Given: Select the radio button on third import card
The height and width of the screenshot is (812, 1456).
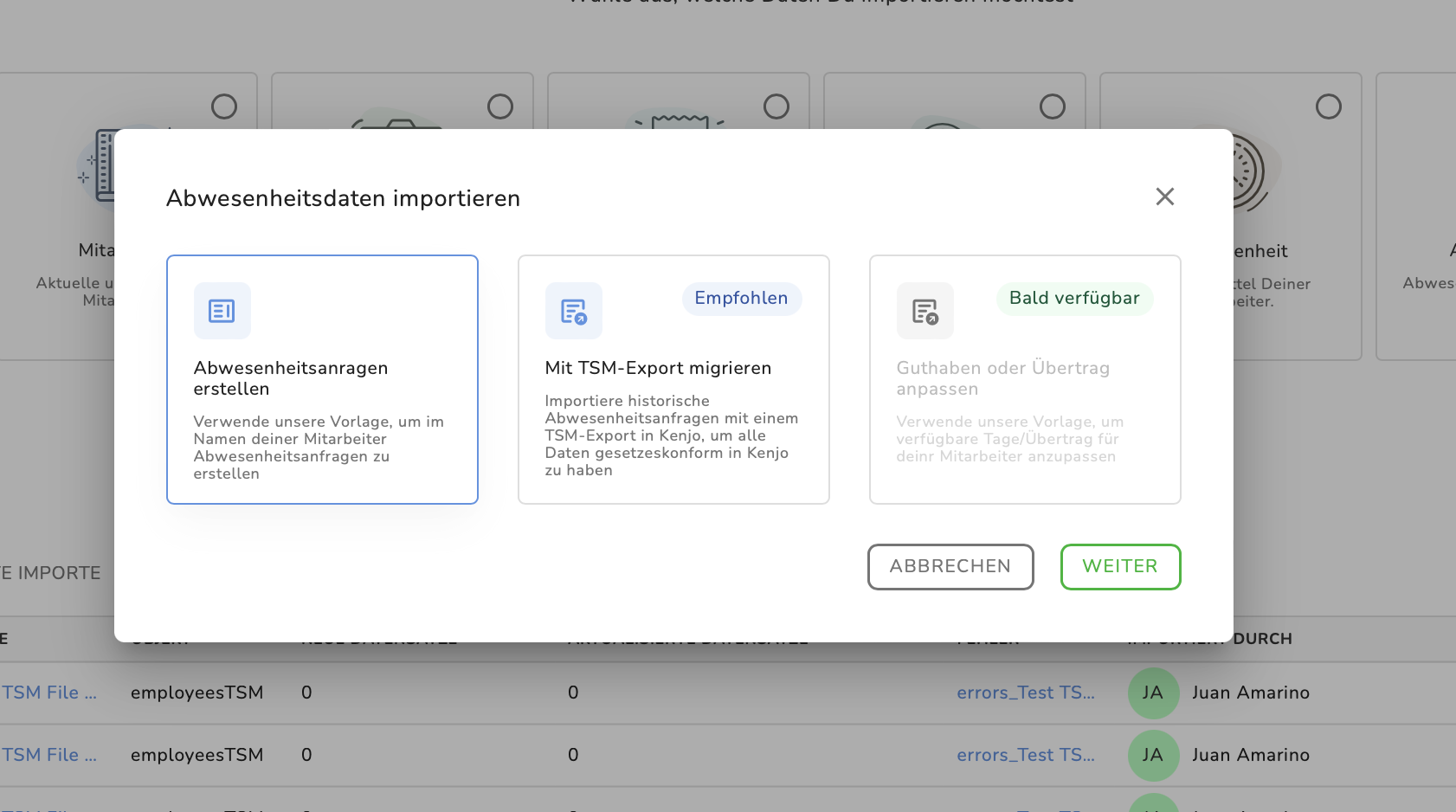Looking at the screenshot, I should click(776, 106).
